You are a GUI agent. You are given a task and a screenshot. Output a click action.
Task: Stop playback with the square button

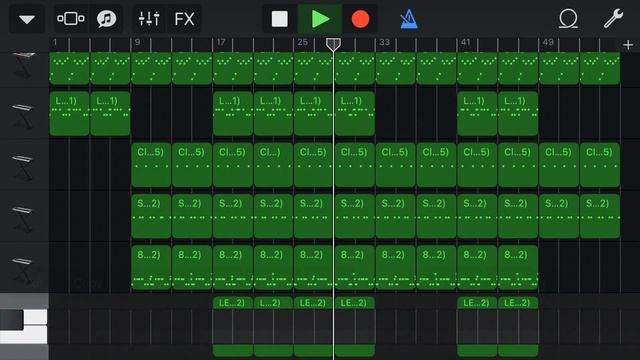280,19
